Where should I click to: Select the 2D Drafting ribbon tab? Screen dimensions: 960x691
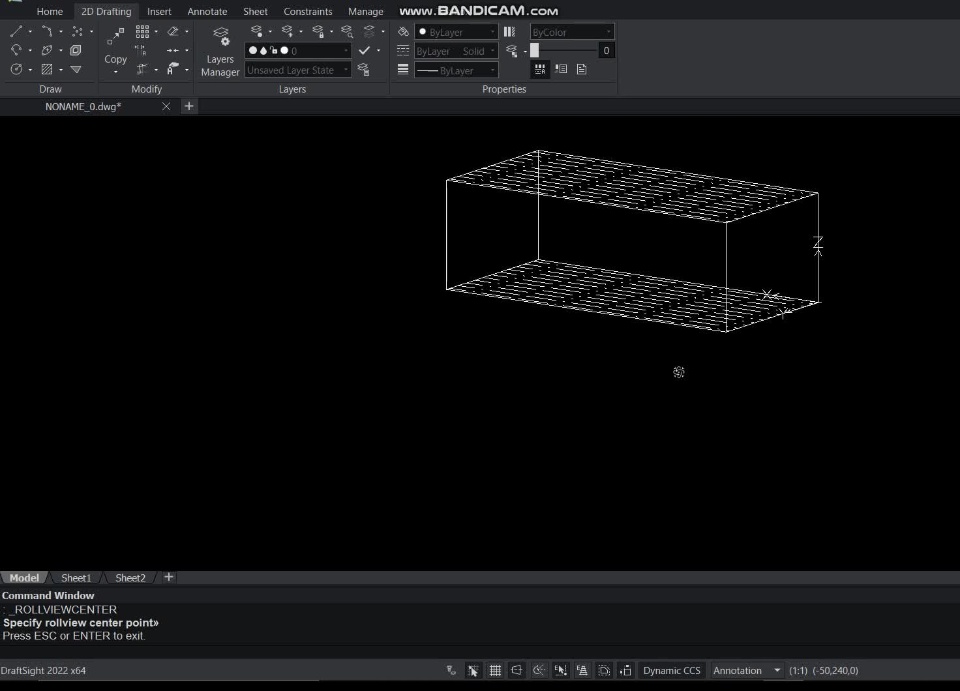(106, 11)
